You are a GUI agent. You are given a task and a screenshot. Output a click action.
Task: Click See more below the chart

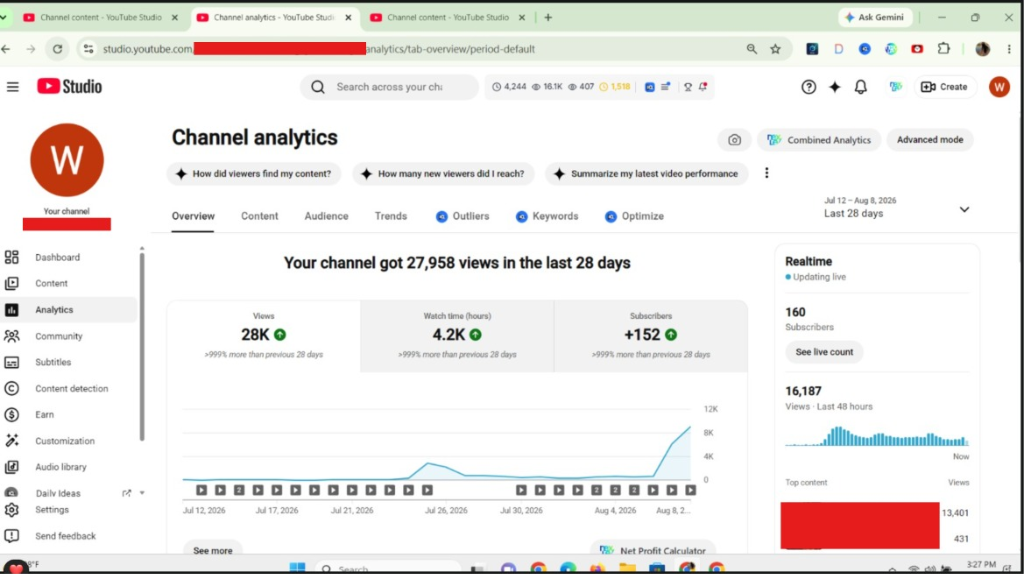click(213, 550)
